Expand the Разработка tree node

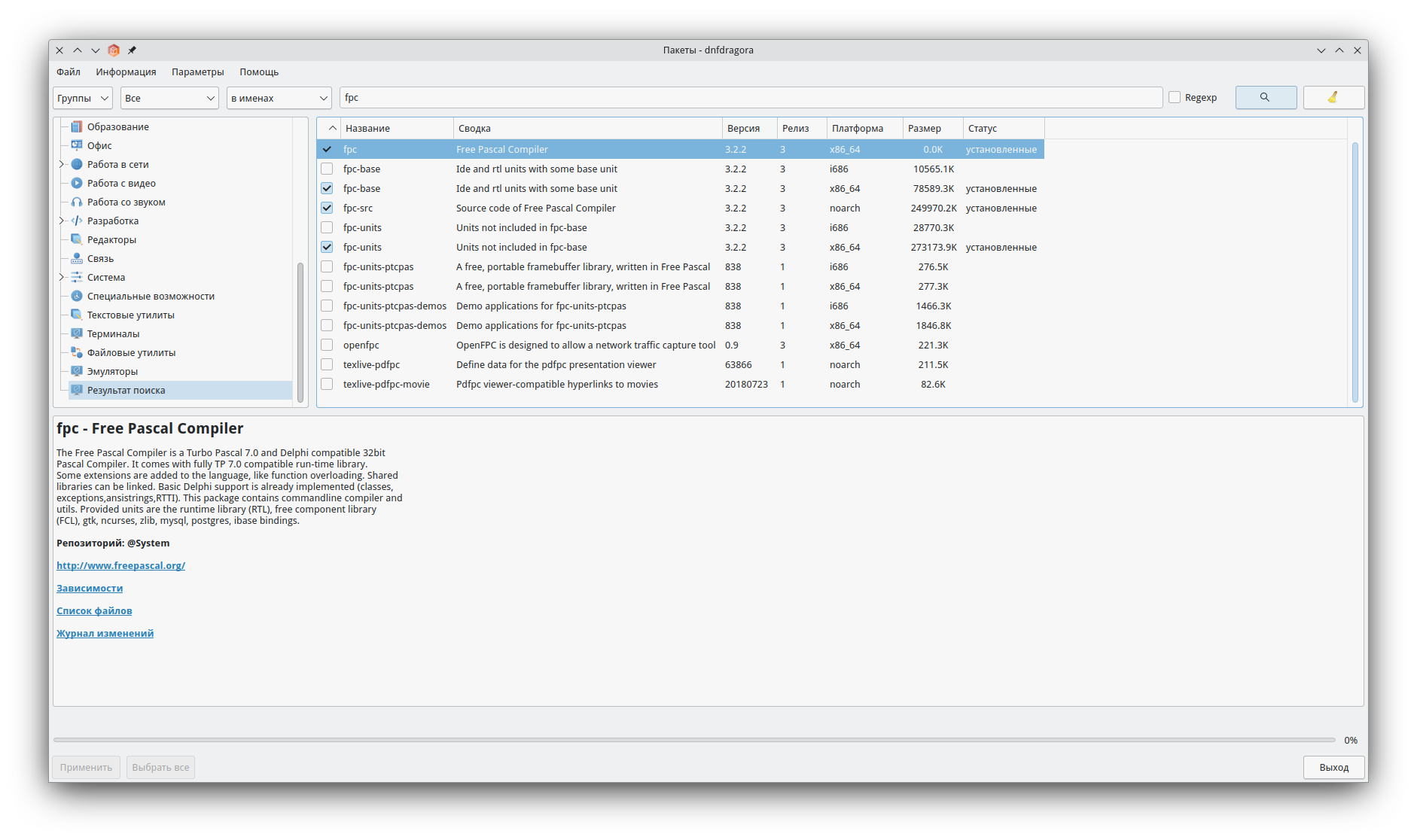point(62,221)
